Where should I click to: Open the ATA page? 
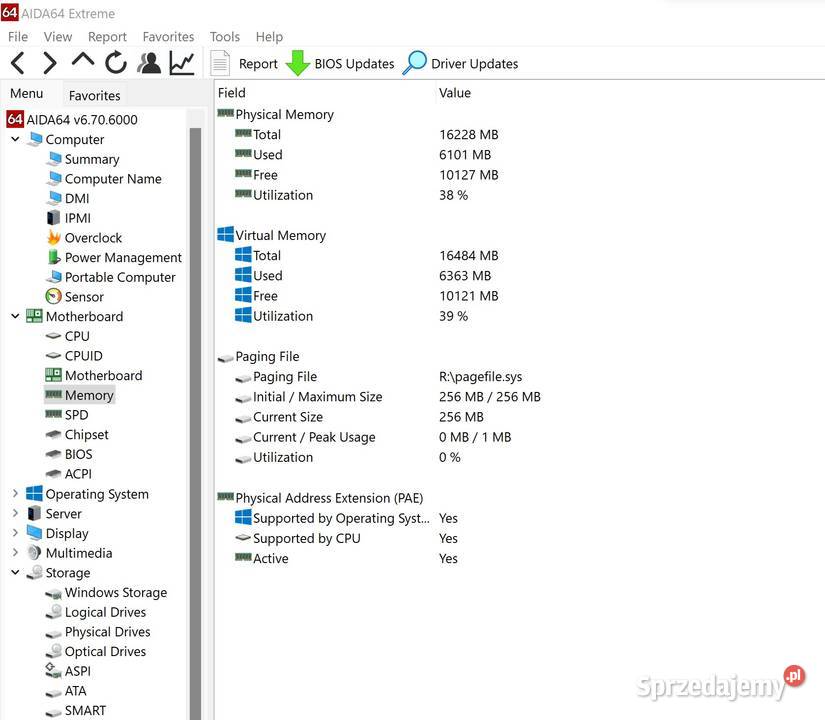[x=75, y=691]
